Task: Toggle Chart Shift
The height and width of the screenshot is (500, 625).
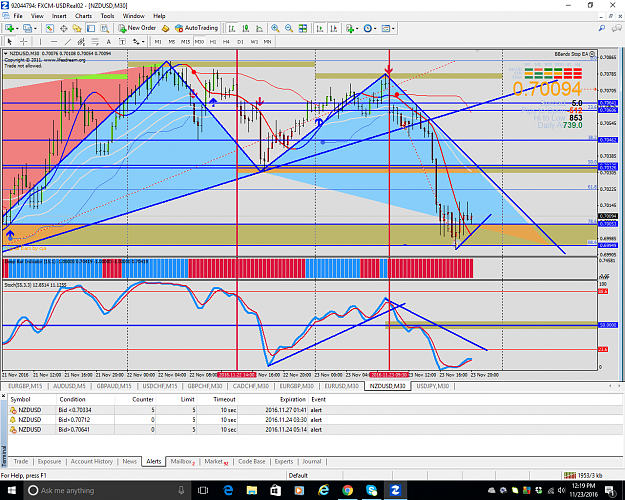Action: pyautogui.click(x=334, y=28)
